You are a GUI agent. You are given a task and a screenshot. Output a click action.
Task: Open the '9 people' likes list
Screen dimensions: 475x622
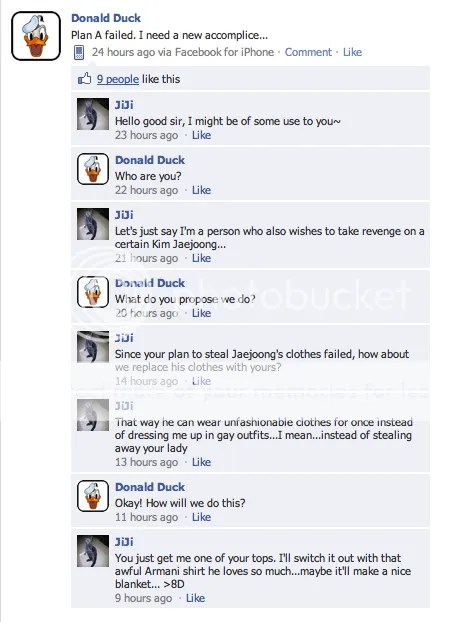point(118,79)
